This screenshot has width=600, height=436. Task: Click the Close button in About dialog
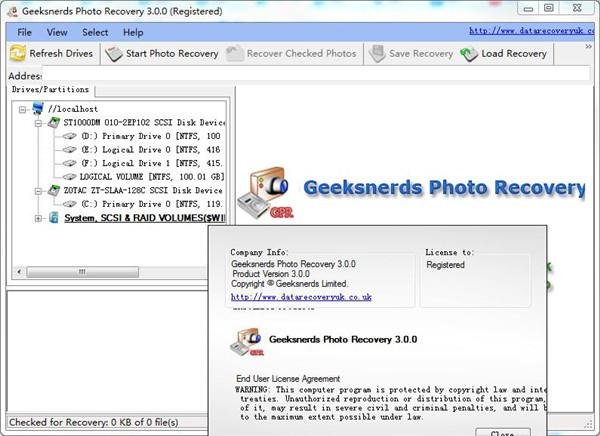[x=503, y=433]
